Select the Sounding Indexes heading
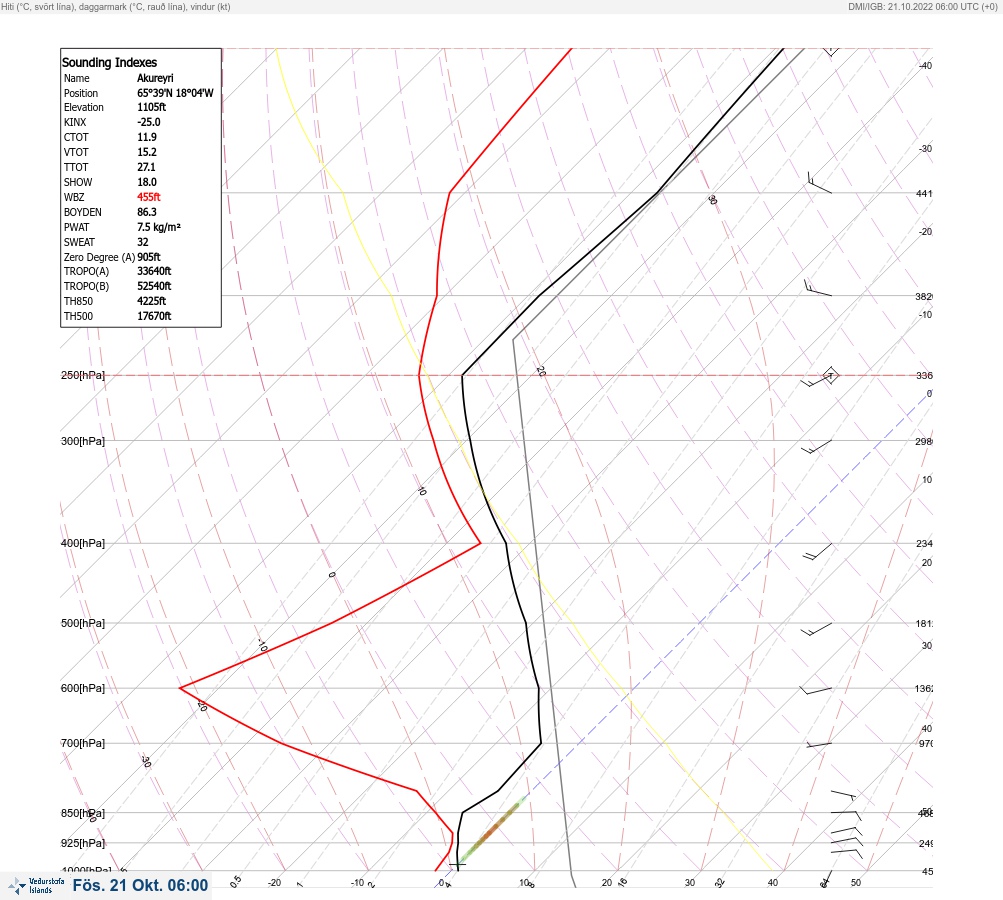The image size is (1003, 900). [109, 63]
